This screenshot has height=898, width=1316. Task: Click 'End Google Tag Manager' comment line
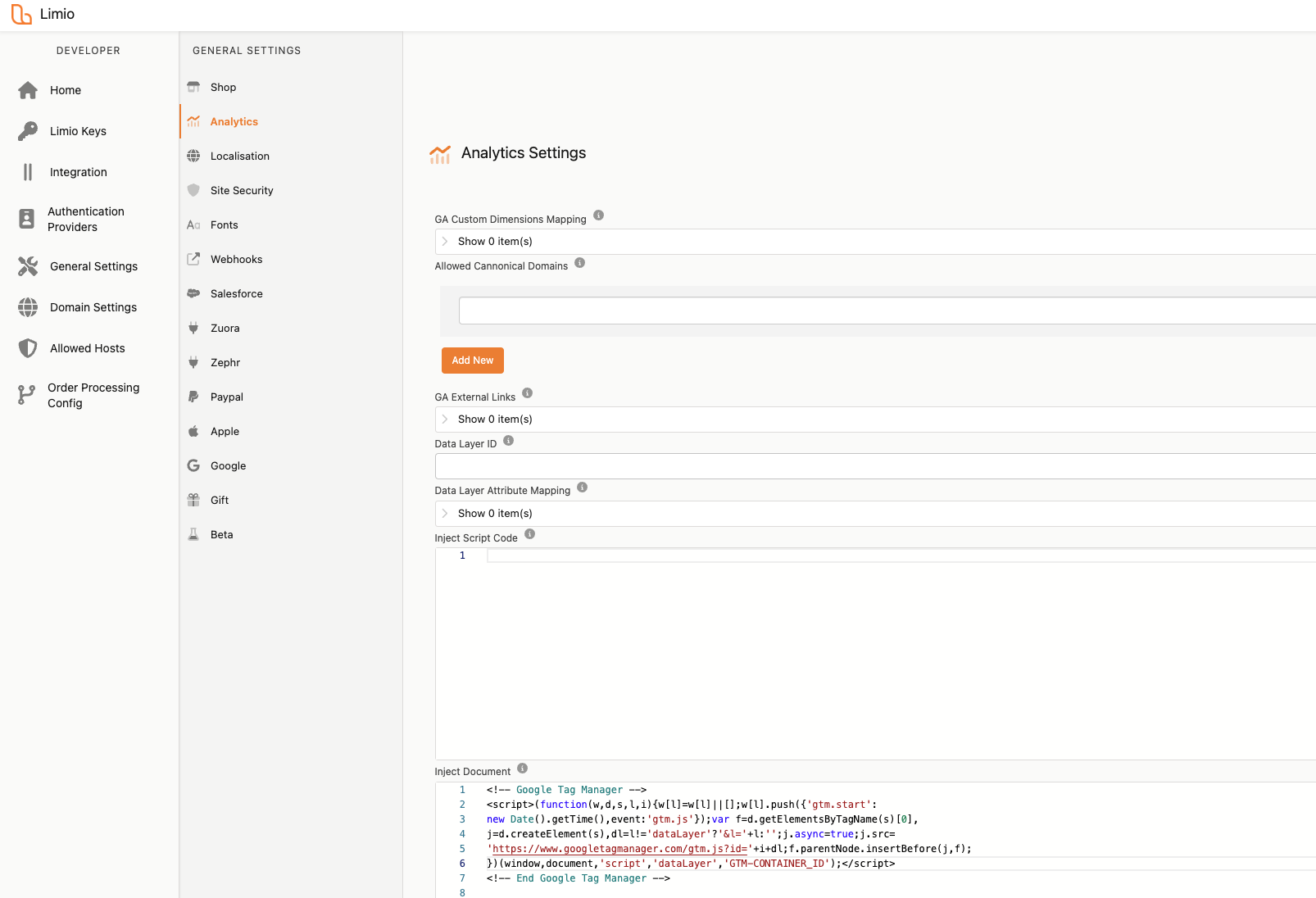(579, 878)
